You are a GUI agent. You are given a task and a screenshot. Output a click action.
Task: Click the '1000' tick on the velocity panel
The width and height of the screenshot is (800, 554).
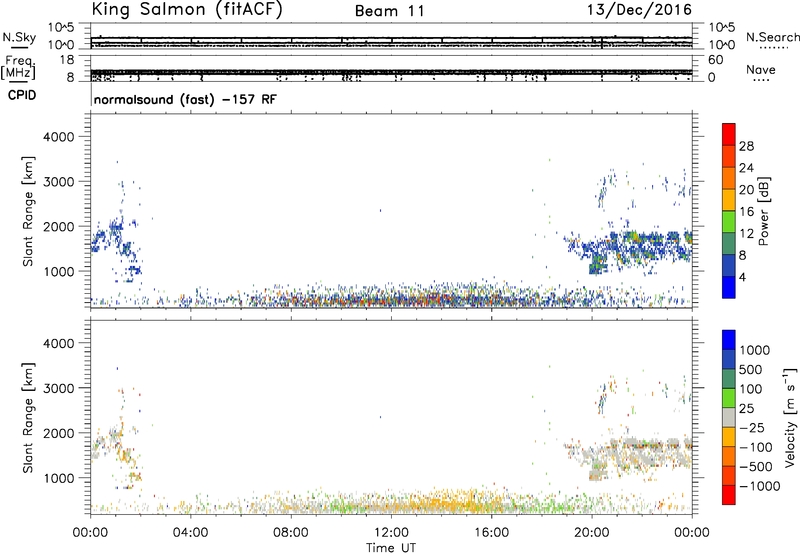click(59, 478)
